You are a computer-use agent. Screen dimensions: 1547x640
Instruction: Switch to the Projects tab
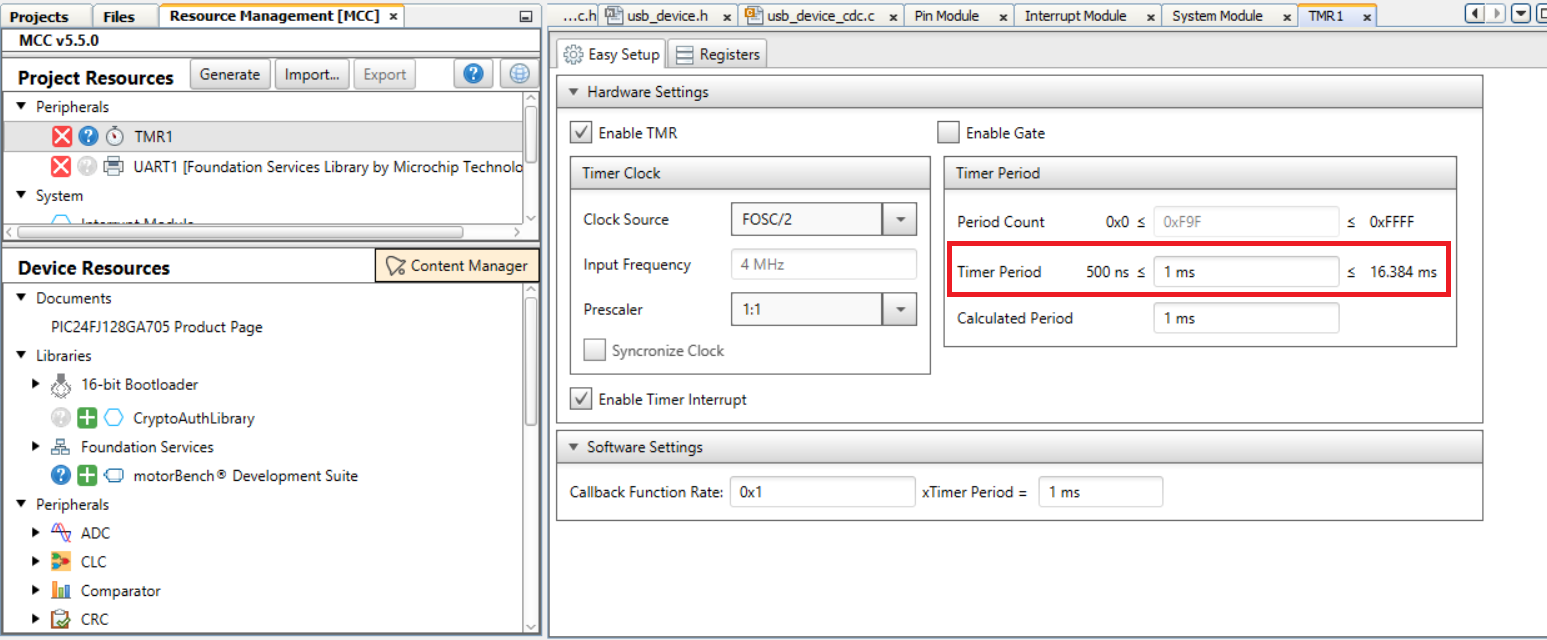(x=46, y=16)
